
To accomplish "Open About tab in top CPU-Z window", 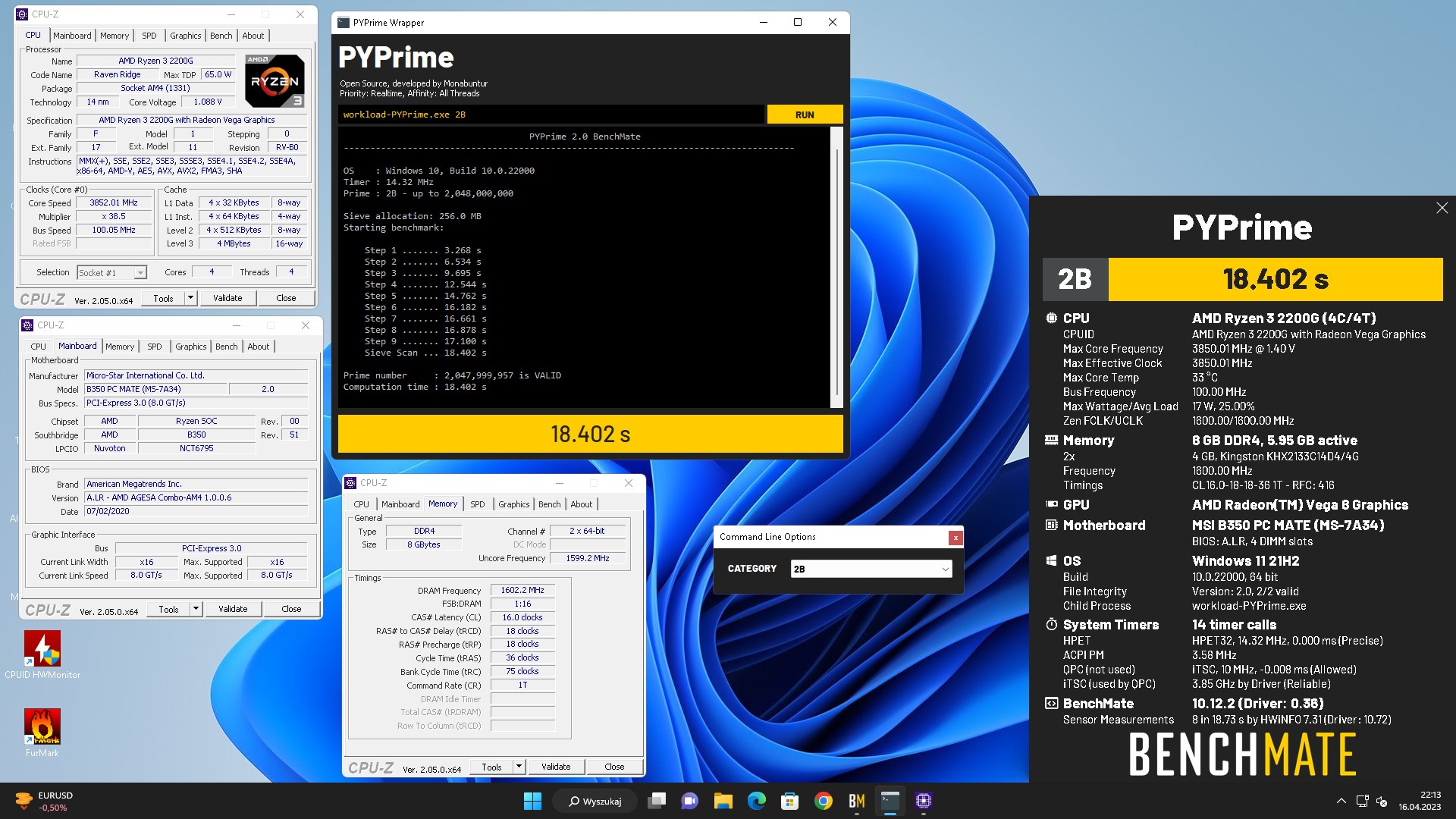I will click(x=253, y=36).
